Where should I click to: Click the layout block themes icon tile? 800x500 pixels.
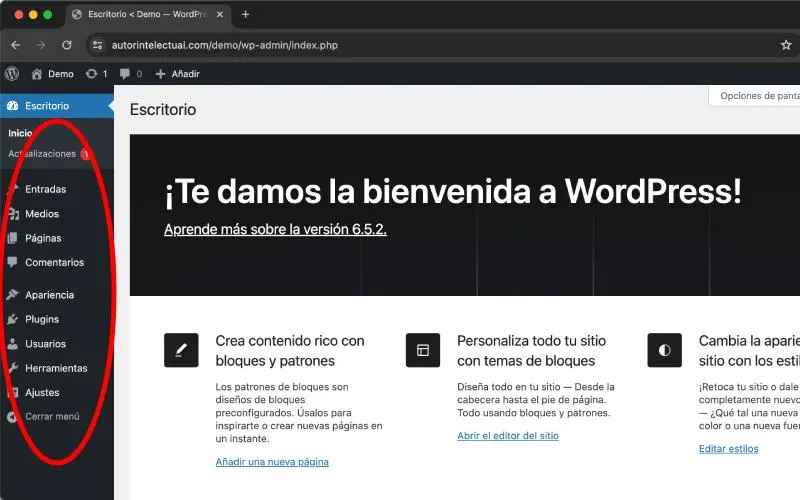[x=422, y=350]
